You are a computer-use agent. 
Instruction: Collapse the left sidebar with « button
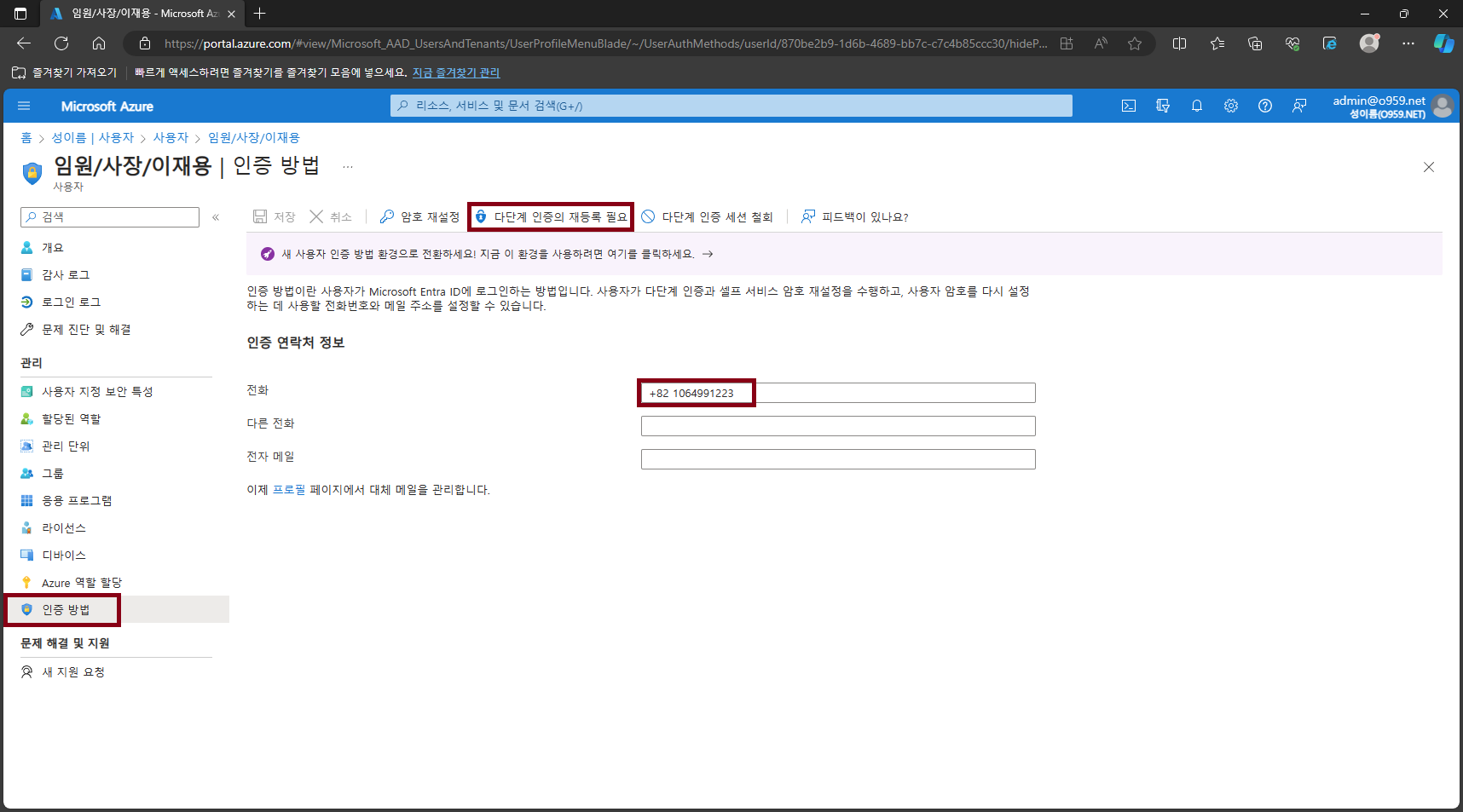pos(216,217)
